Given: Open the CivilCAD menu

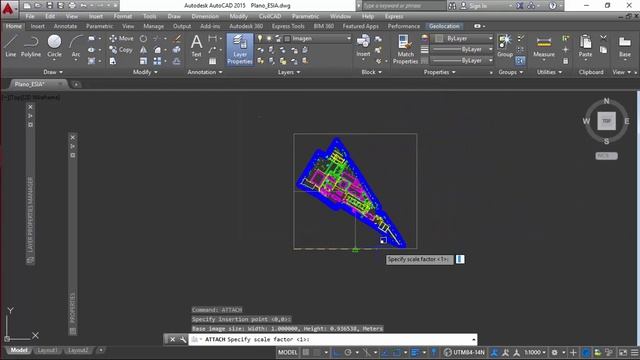Looking at the screenshot, I should point(270,16).
